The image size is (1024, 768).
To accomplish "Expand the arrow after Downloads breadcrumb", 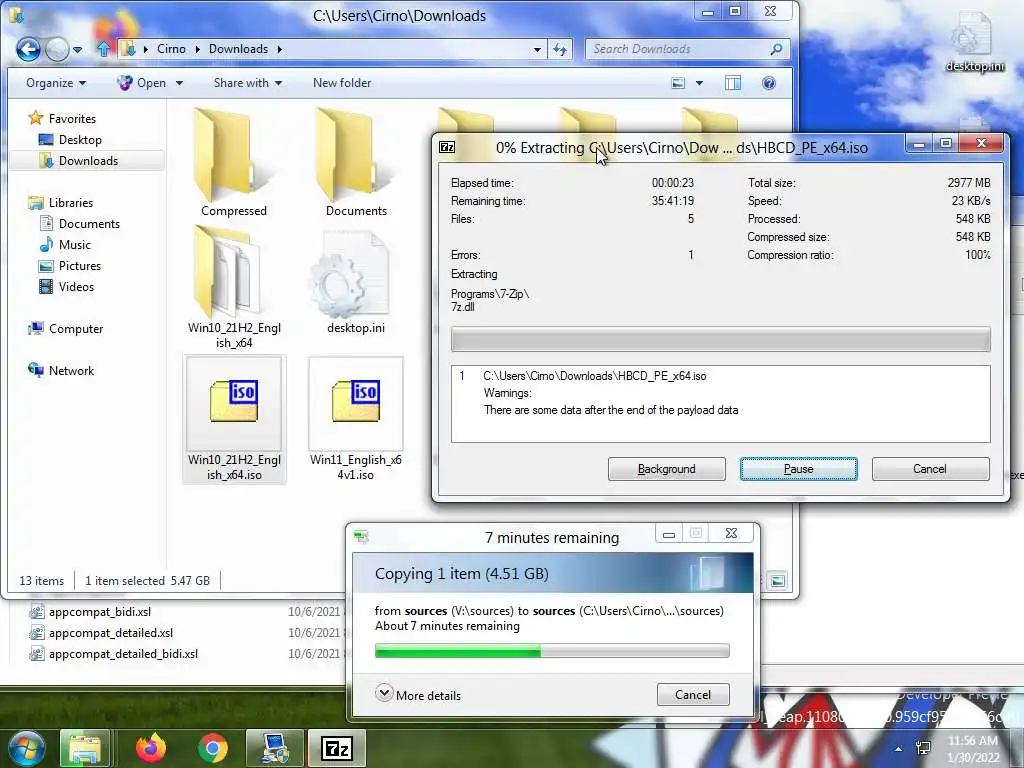I will [280, 49].
